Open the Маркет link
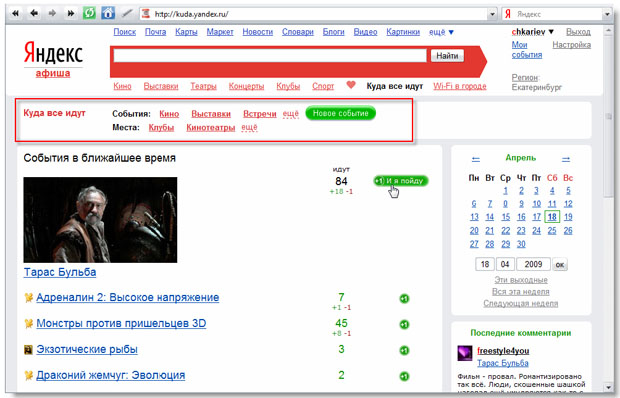This screenshot has height=398, width=620. pos(220,32)
